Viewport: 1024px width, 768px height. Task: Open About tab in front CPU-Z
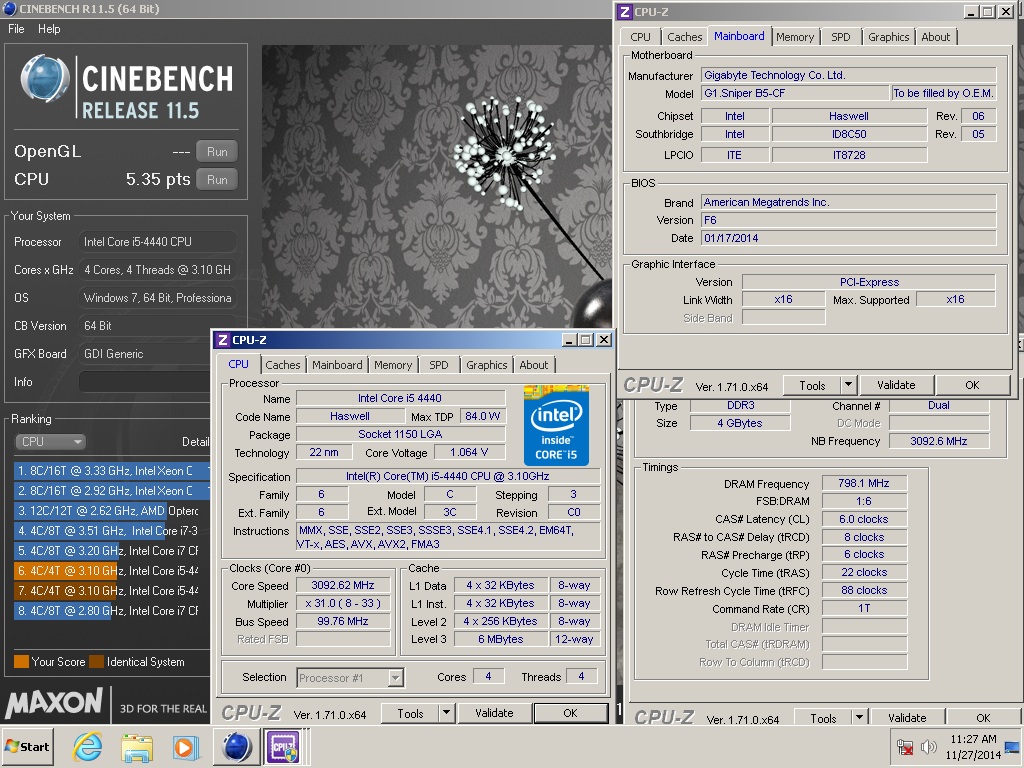coord(534,365)
